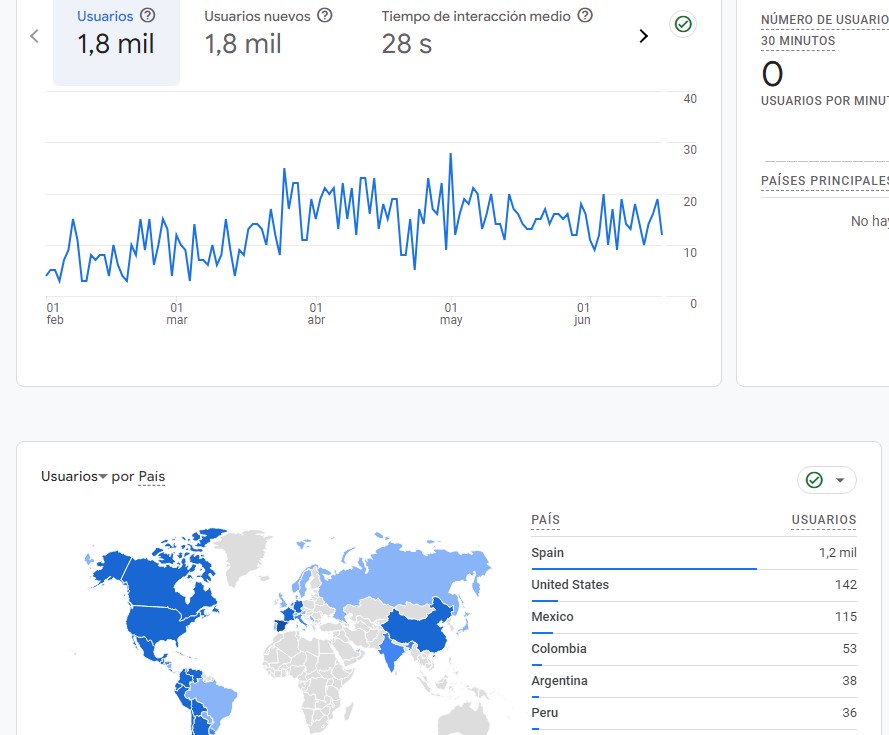Screen dimensions: 889x735
Task: Show next metrics with right chevron
Action: point(644,36)
